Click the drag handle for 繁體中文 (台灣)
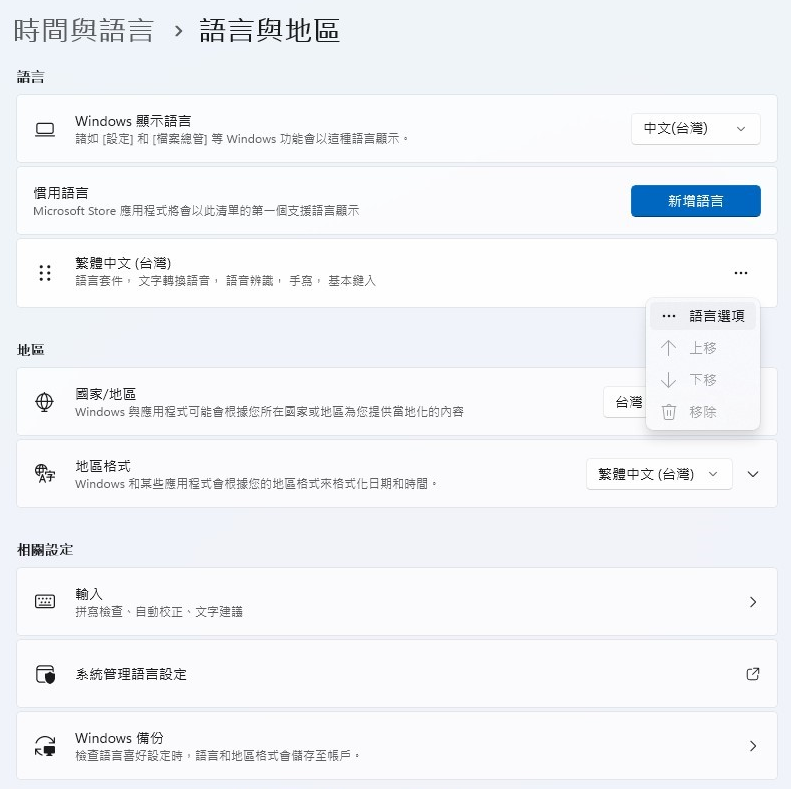791x789 pixels. point(44,273)
